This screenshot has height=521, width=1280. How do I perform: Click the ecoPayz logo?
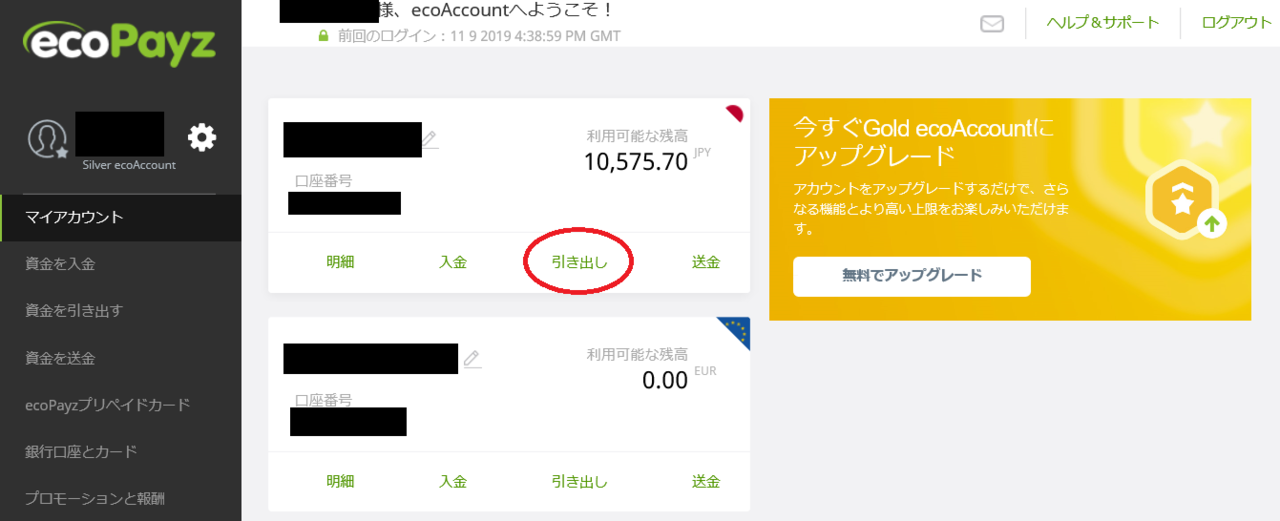click(x=120, y=44)
